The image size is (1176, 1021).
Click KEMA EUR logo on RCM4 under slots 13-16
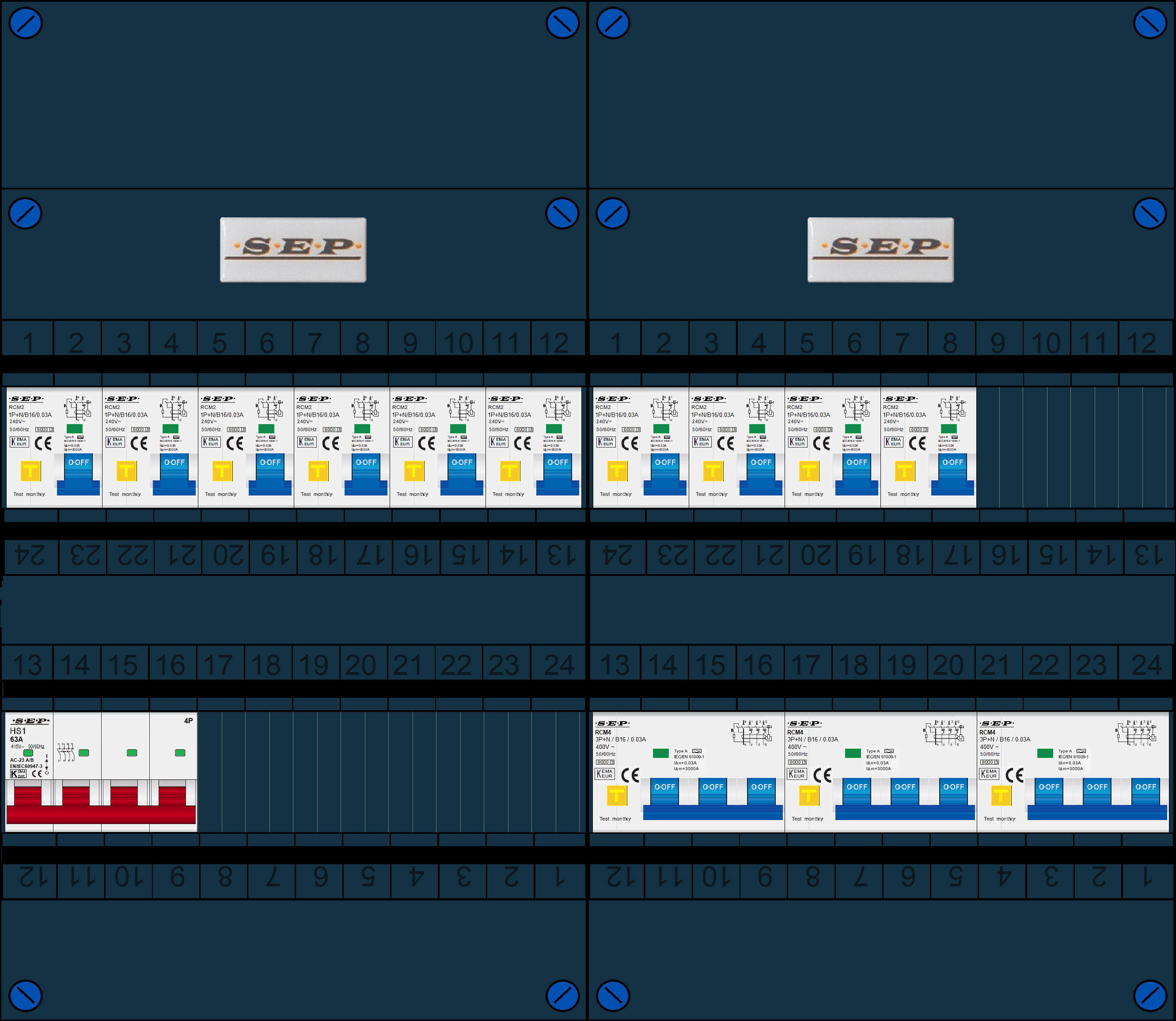[605, 774]
